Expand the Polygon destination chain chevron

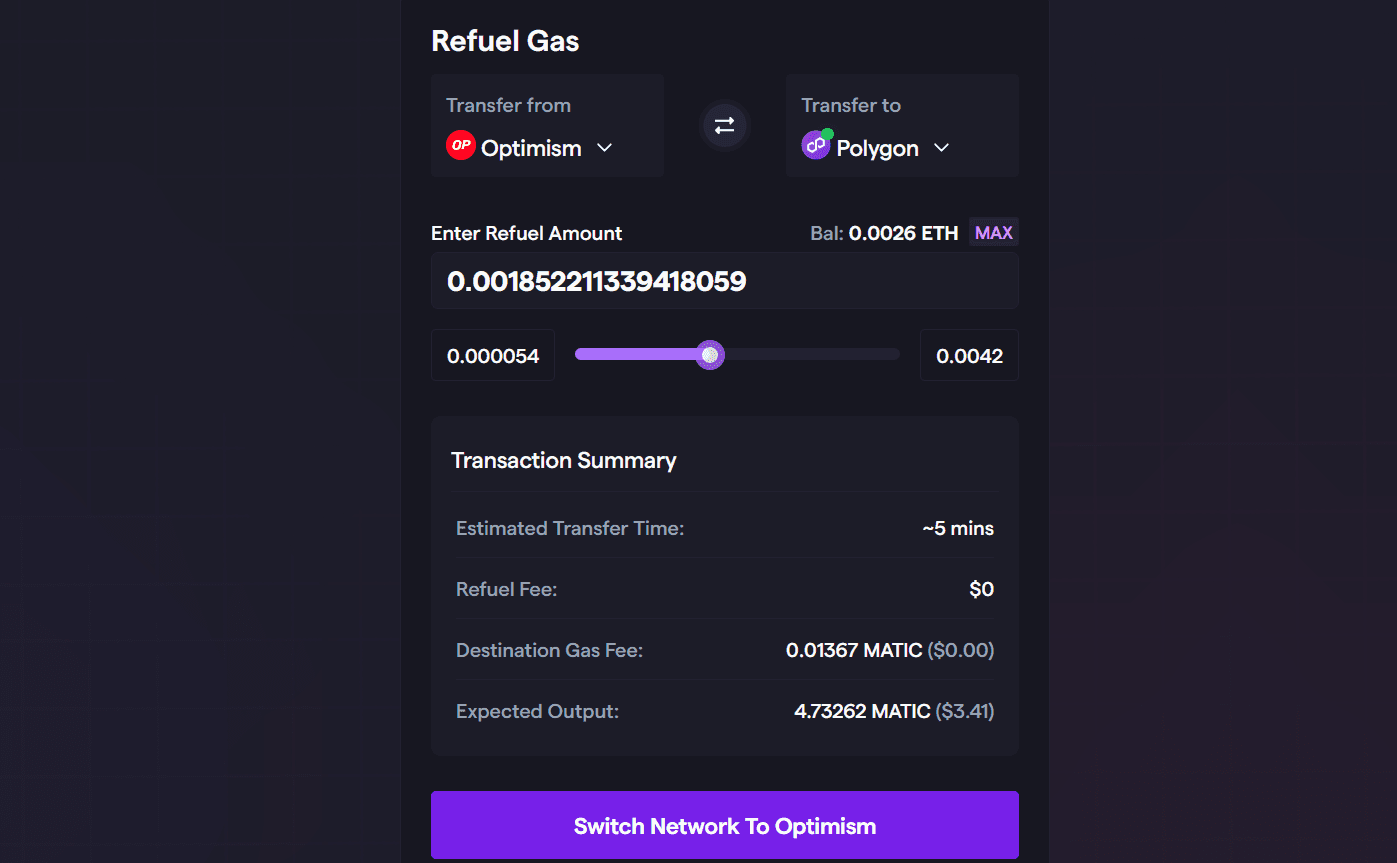(941, 148)
